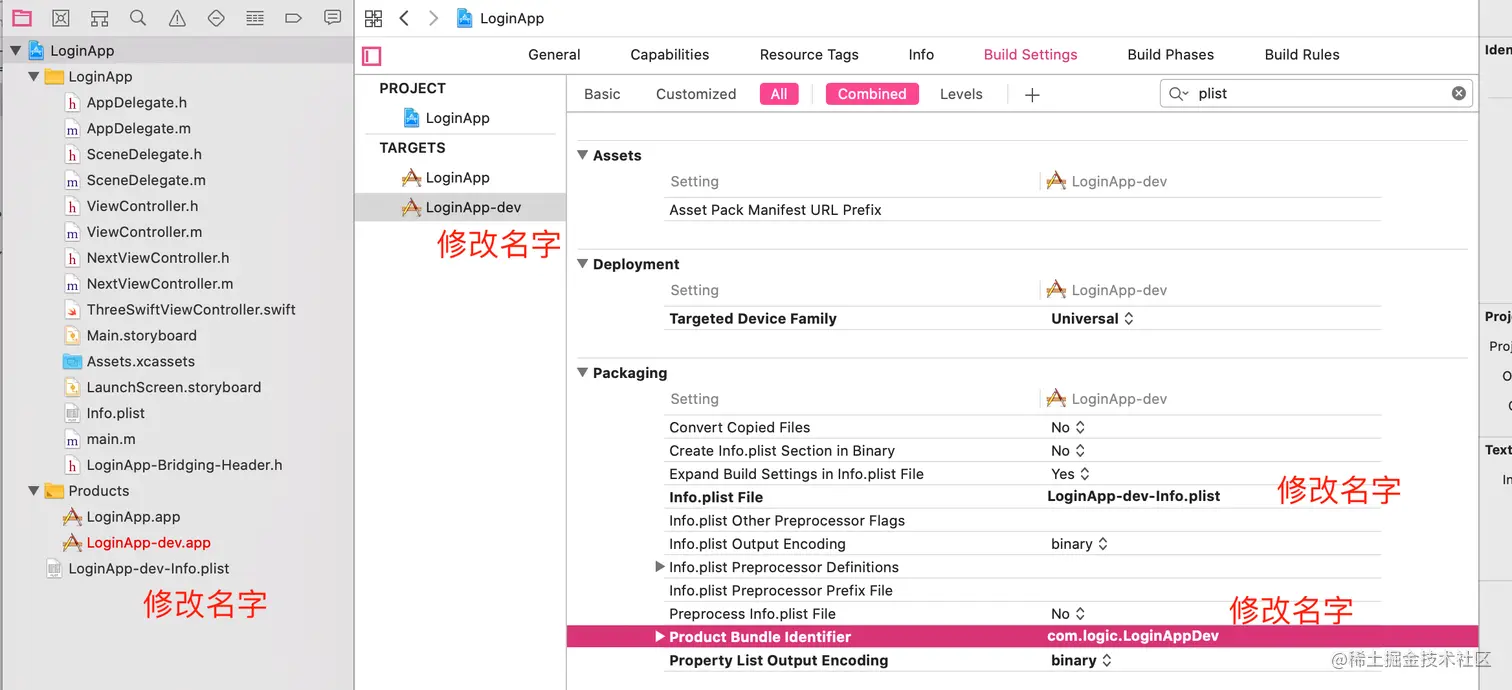Open the Project navigator folder icon
The image size is (1512, 690).
[21, 18]
